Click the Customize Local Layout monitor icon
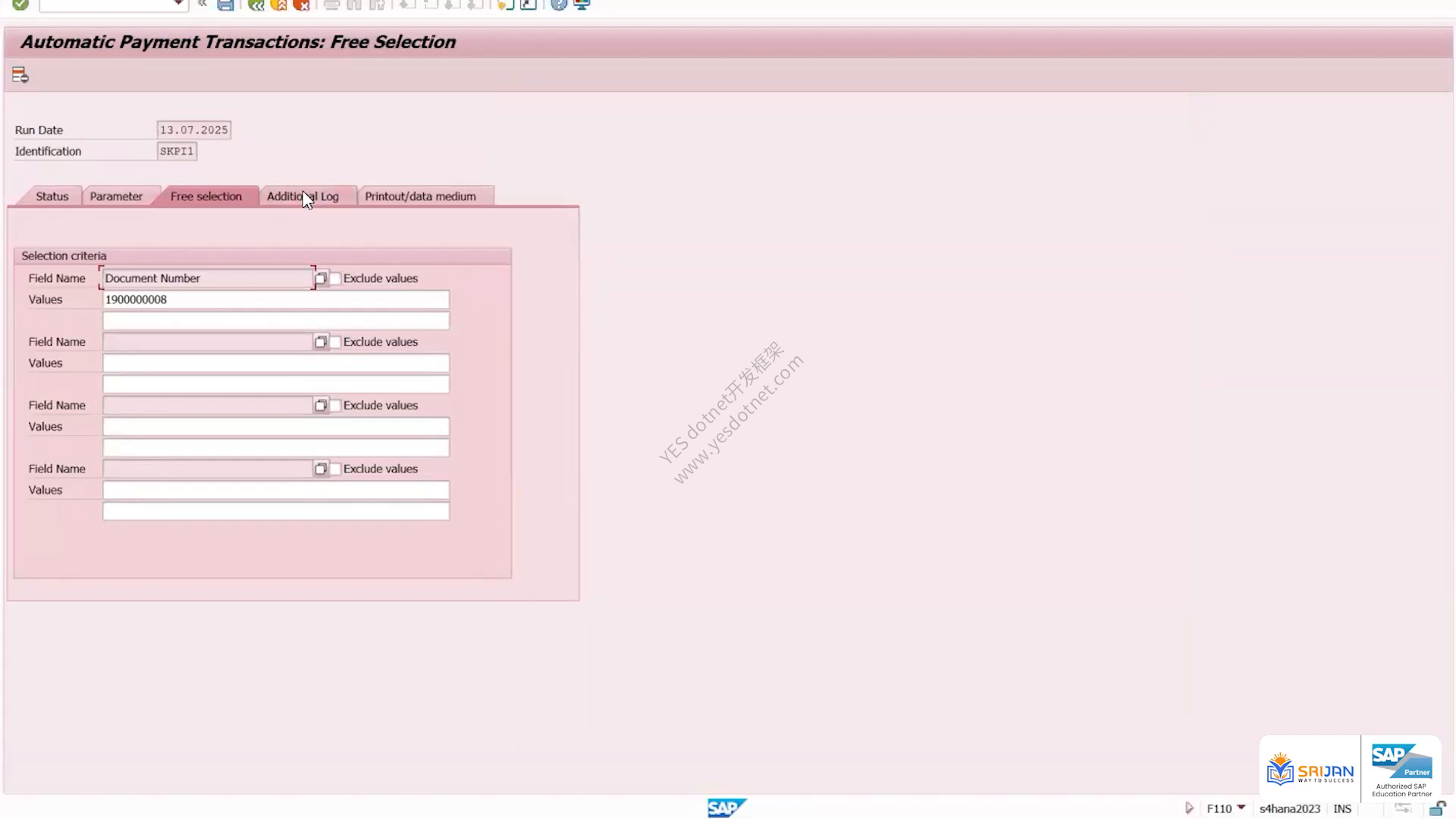1456x819 pixels. point(582,5)
